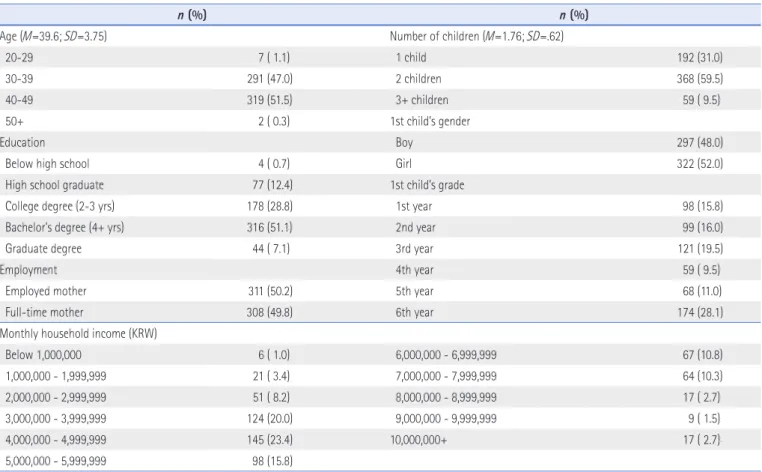Select the '3,000,000 - 3,999,999' income label
Image resolution: width=762 pixels, height=472 pixels.
pyautogui.click(x=56, y=419)
